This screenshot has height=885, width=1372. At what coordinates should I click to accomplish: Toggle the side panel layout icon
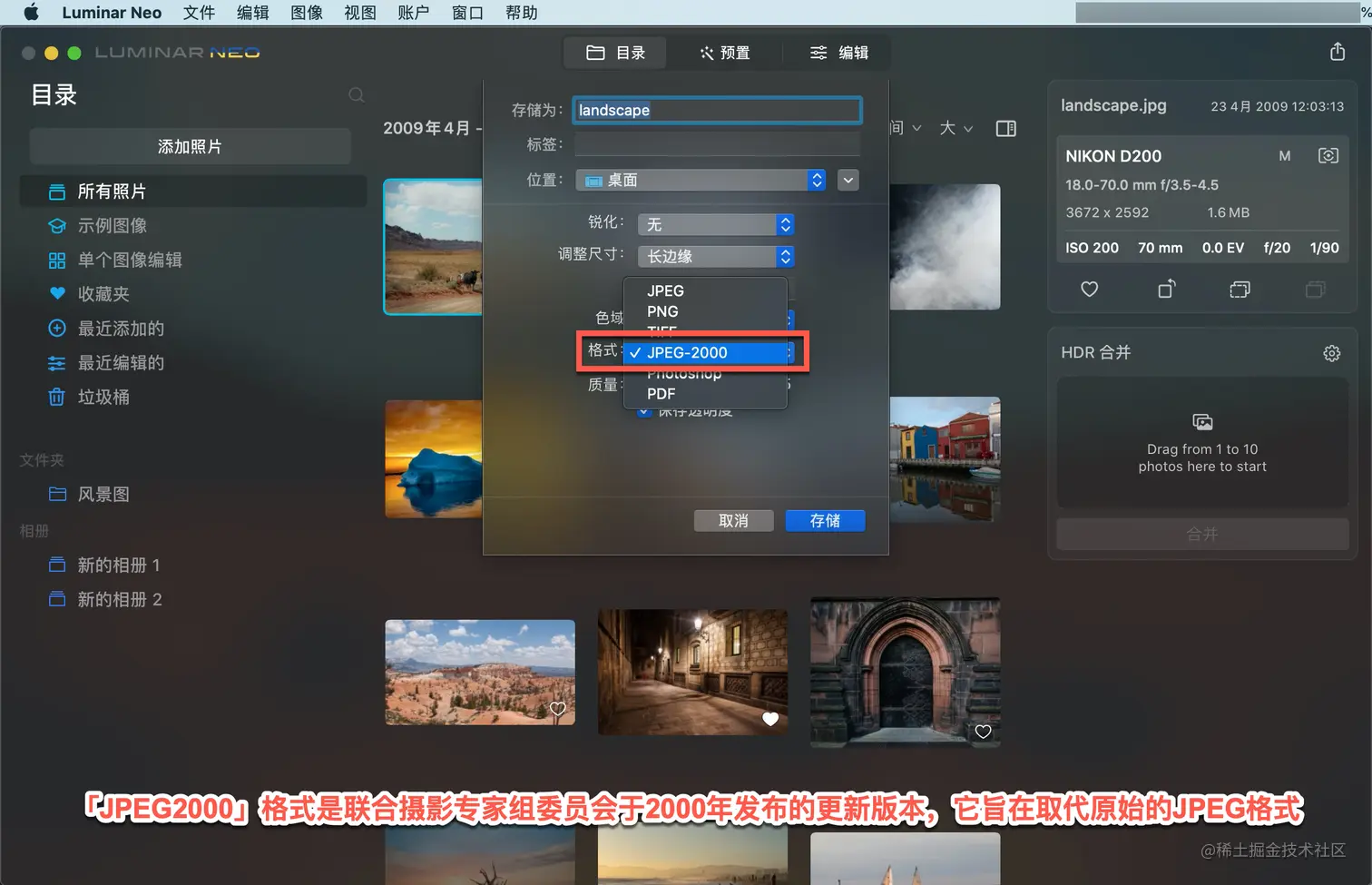[1005, 129]
